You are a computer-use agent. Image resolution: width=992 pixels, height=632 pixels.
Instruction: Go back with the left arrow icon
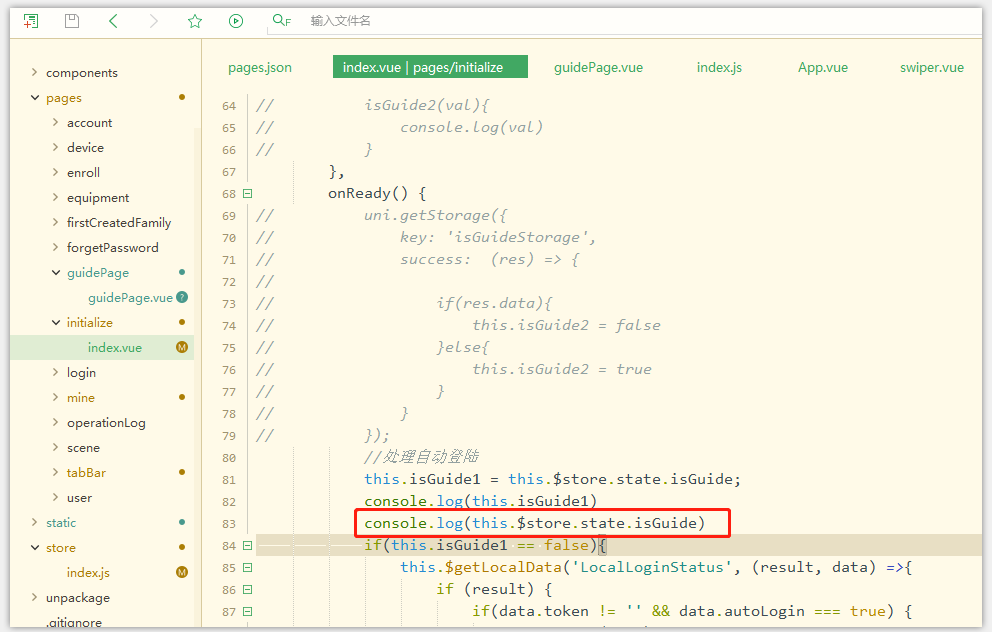(113, 21)
